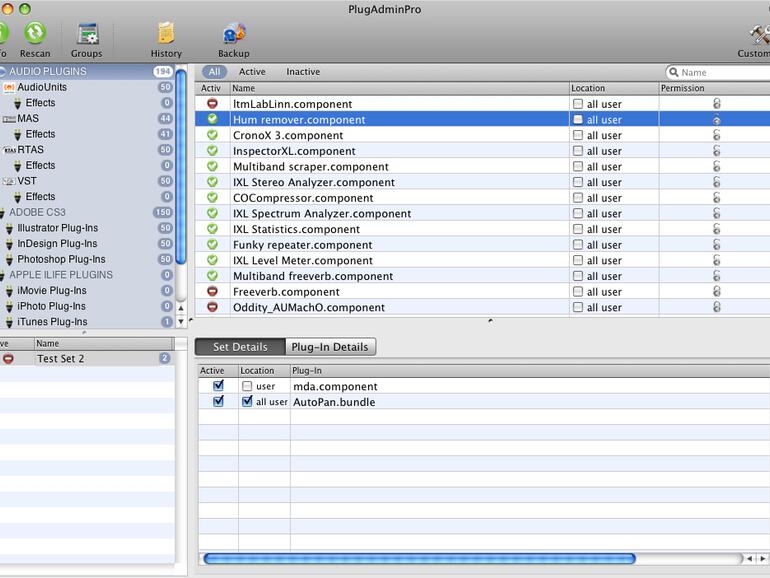Click the green active icon for CronoX 3.component

click(212, 135)
